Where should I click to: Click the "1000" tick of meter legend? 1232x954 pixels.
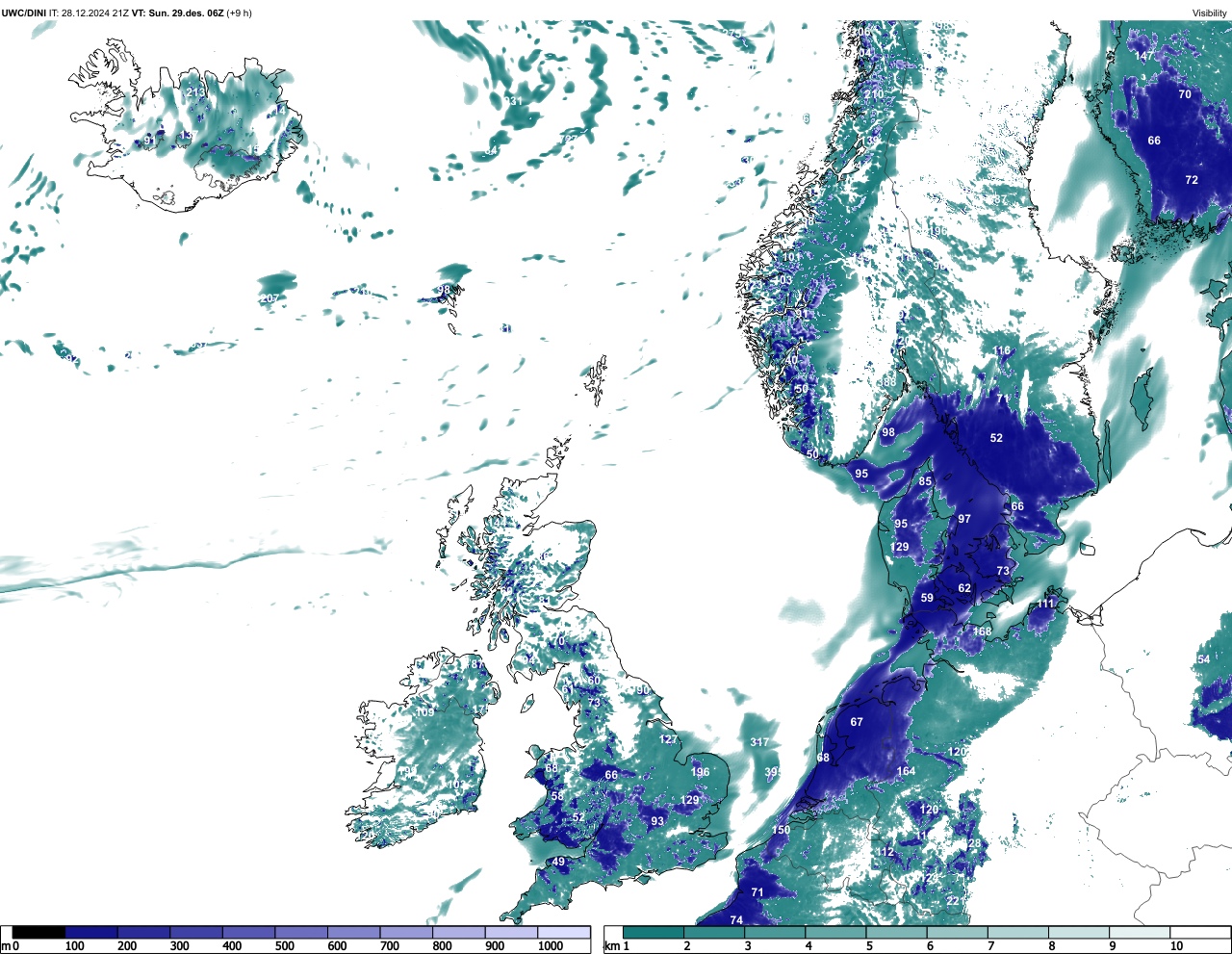tap(551, 946)
